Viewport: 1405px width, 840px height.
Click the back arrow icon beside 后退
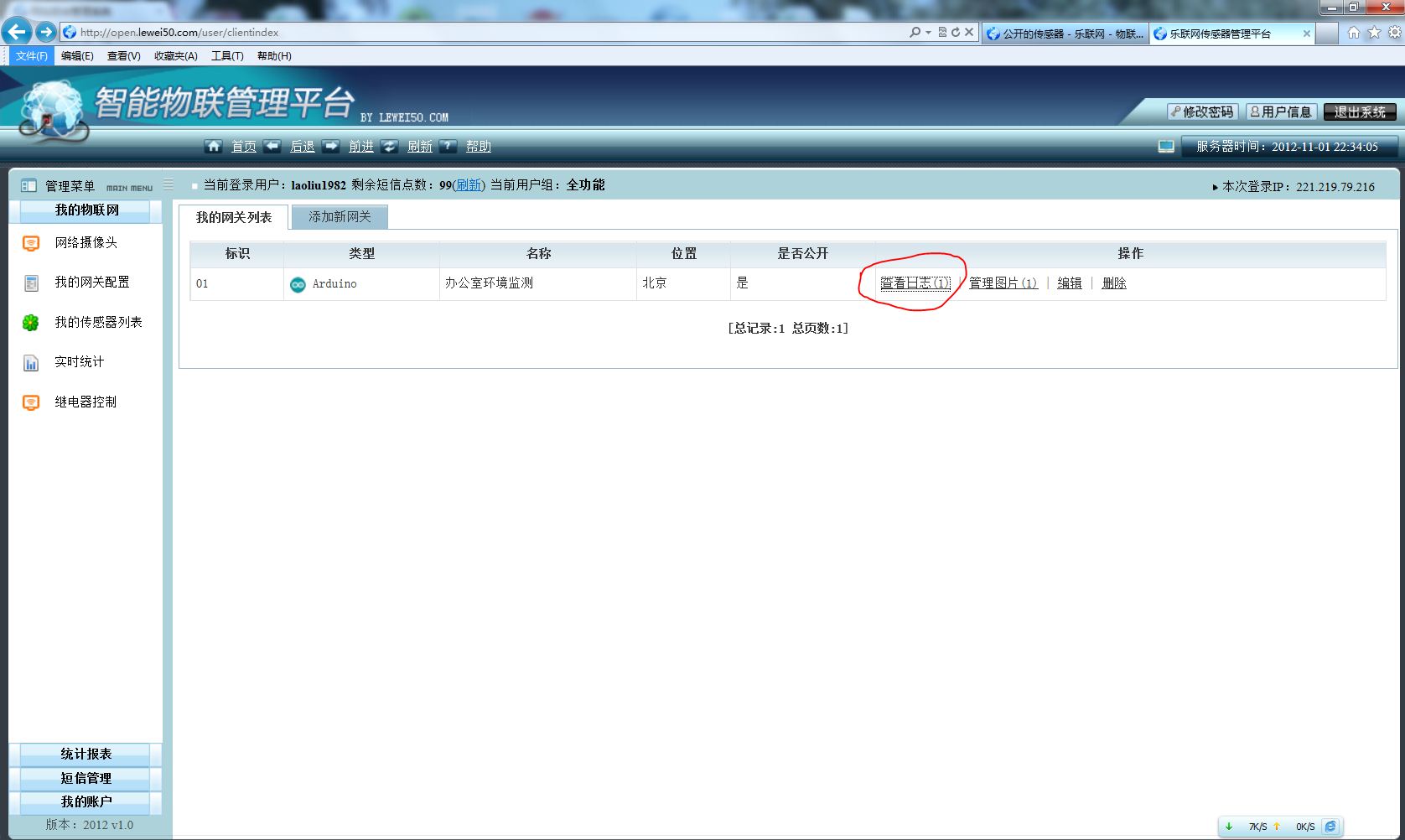272,147
